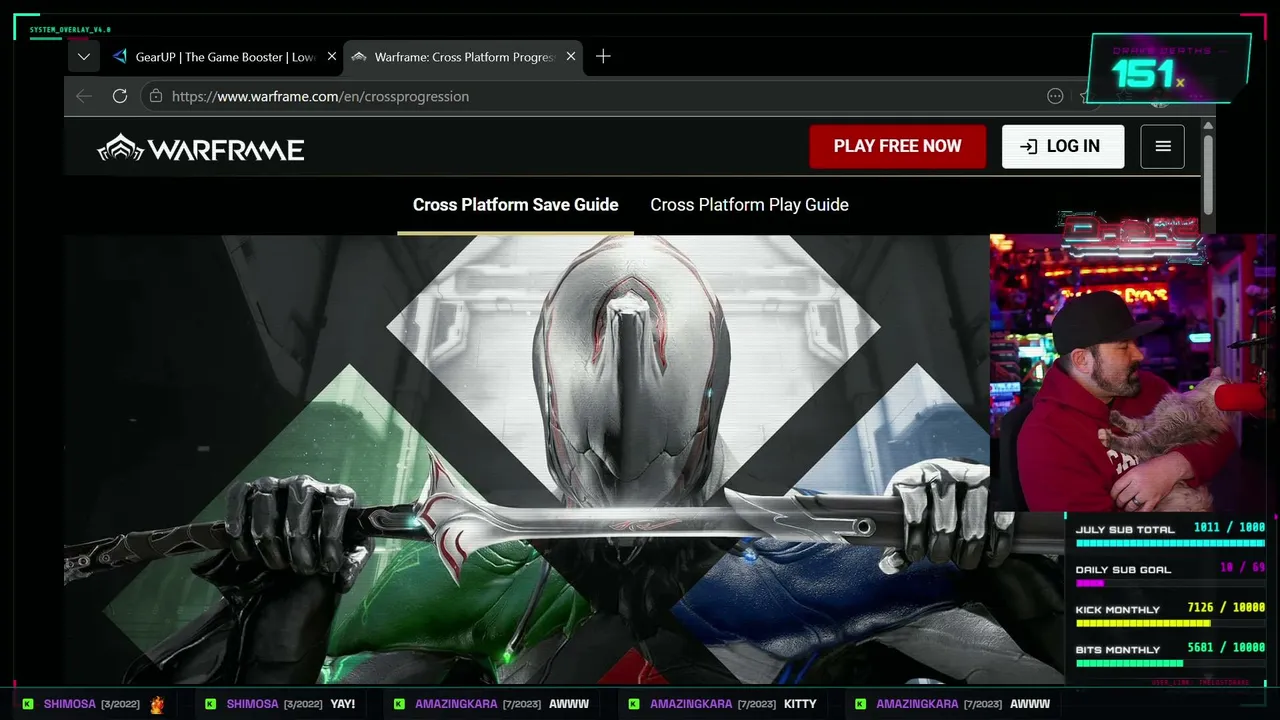Open the browser tab list dropdown
This screenshot has width=1280, height=720.
point(84,57)
